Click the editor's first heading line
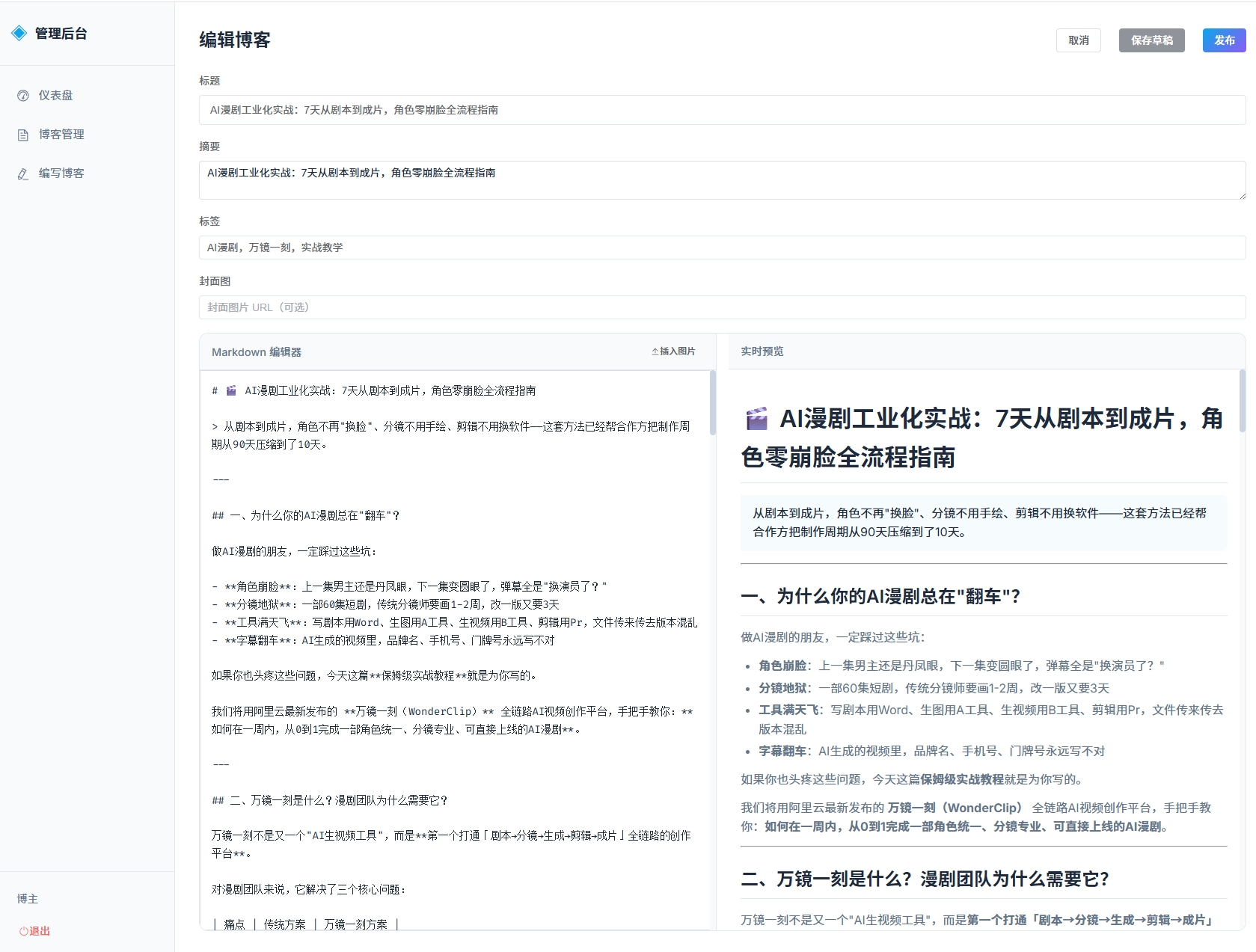Screen dimensions: 1256x952 point(374,390)
